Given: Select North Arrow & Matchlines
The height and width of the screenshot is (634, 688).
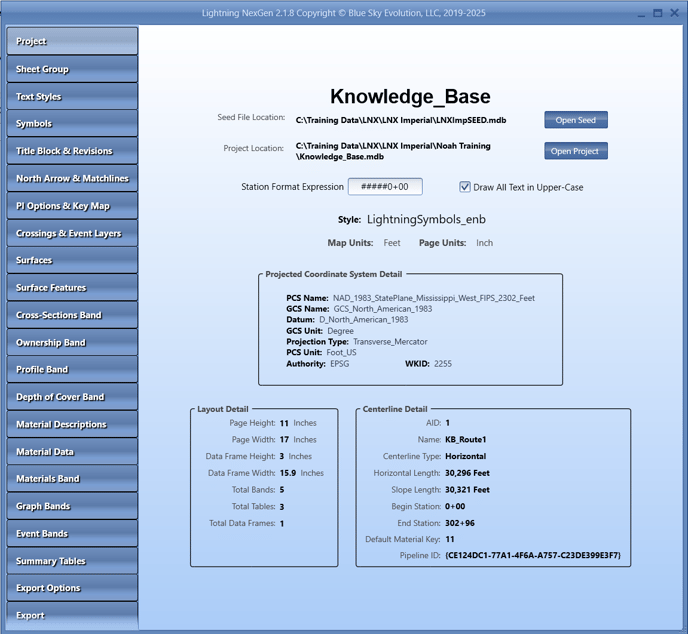Looking at the screenshot, I should [72, 179].
